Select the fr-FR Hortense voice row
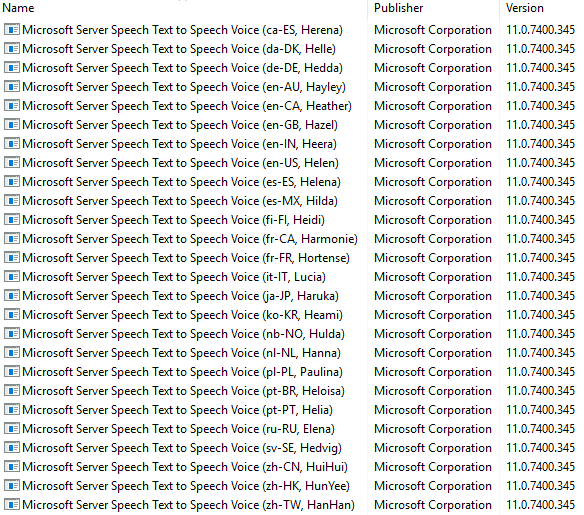 (186, 258)
